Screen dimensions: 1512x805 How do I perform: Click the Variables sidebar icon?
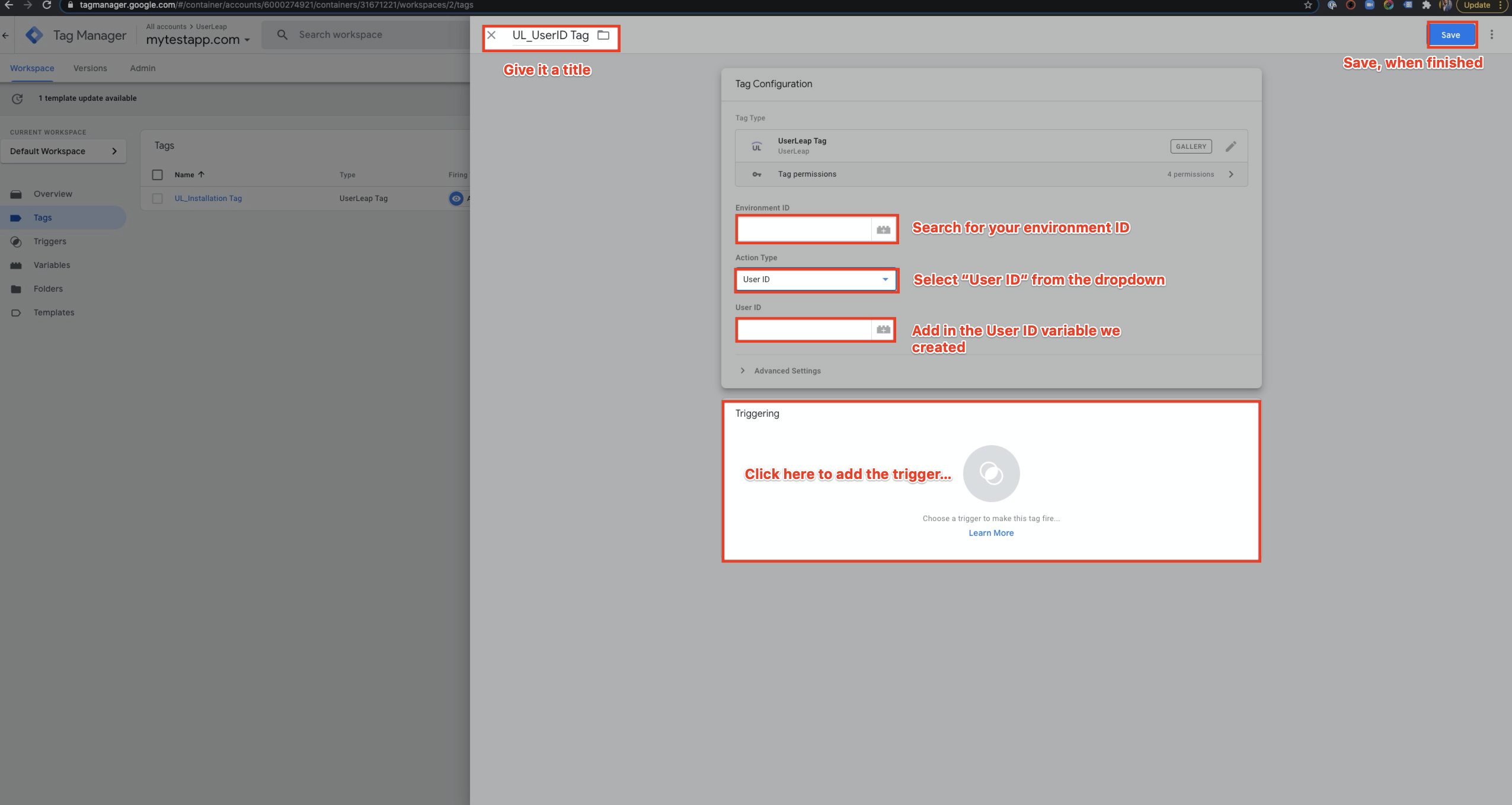click(16, 265)
